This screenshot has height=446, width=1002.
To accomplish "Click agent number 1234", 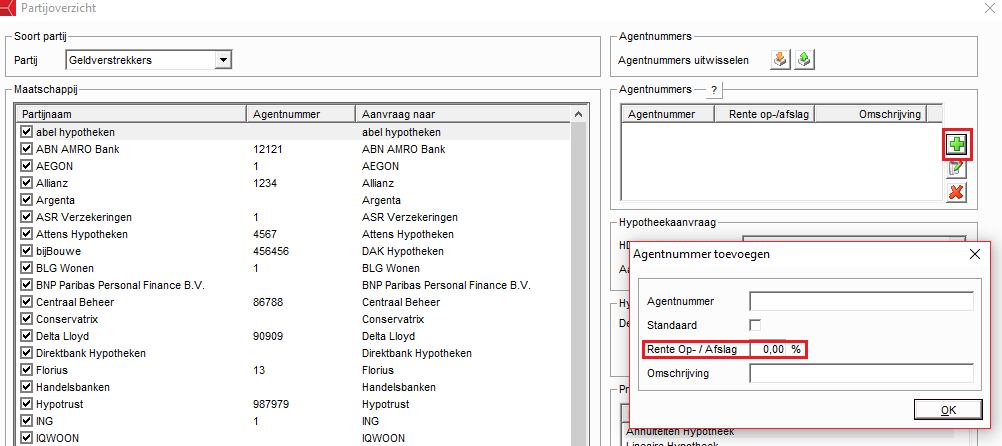I will coord(265,183).
